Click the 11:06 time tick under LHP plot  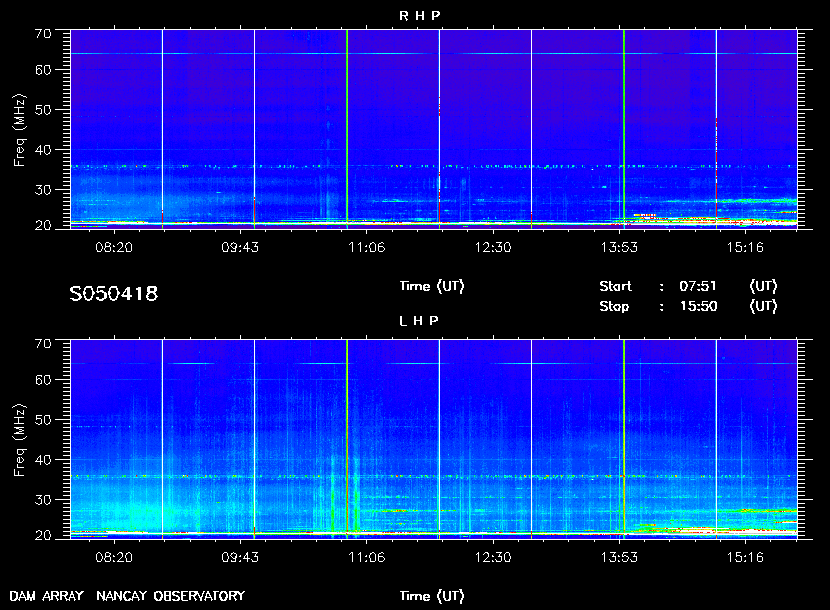pyautogui.click(x=367, y=558)
